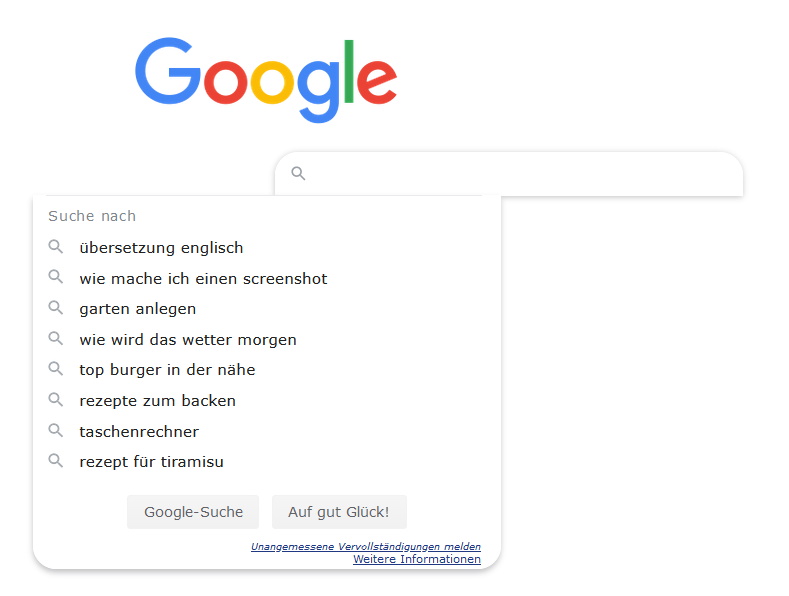Click search icon beside 'top burger in der nähe'
The height and width of the screenshot is (596, 789).
pyautogui.click(x=56, y=369)
